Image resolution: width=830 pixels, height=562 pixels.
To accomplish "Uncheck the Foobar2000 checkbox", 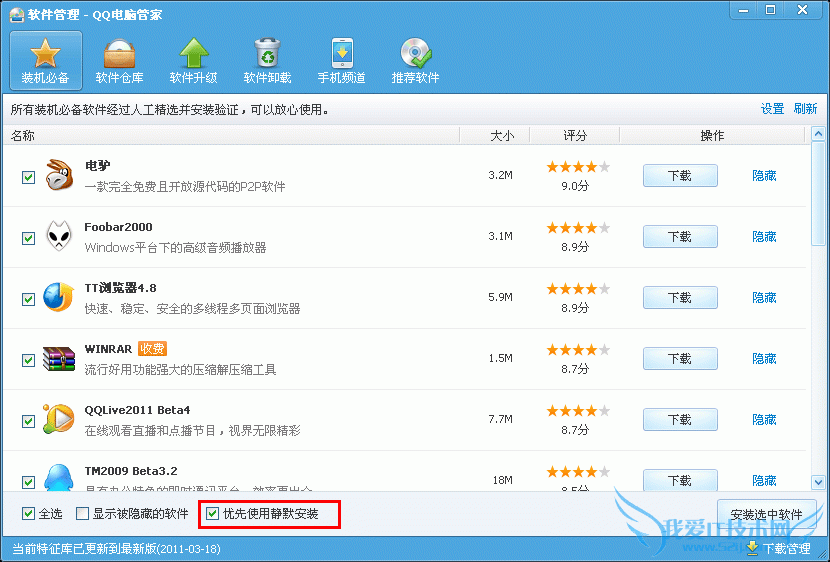I will (29, 238).
